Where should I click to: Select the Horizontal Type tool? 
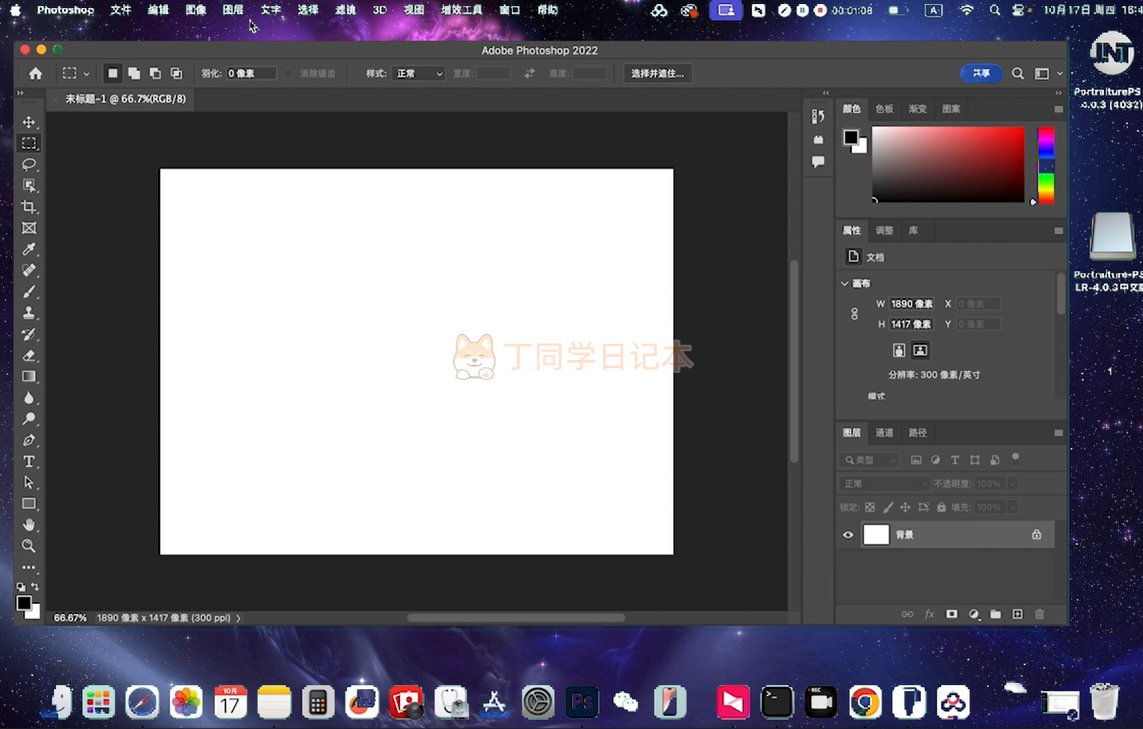29,461
